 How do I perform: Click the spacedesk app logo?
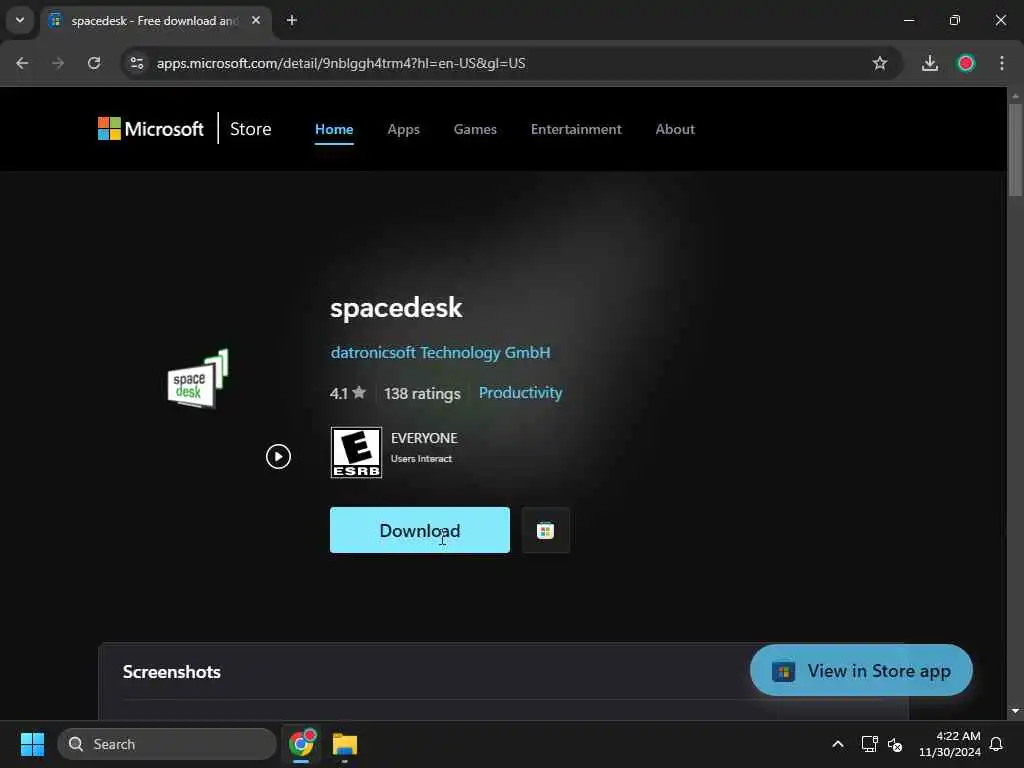[198, 379]
